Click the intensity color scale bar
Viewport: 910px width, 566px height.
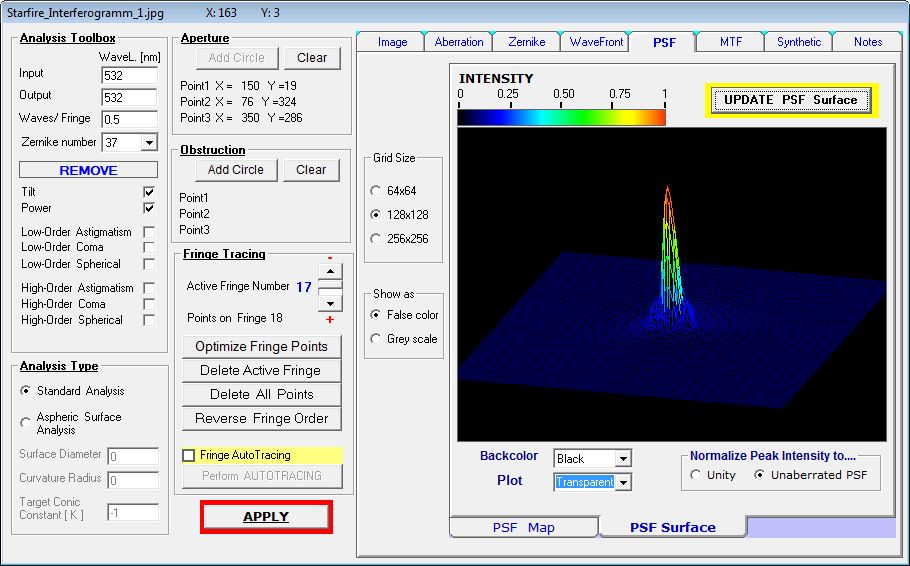[561, 117]
